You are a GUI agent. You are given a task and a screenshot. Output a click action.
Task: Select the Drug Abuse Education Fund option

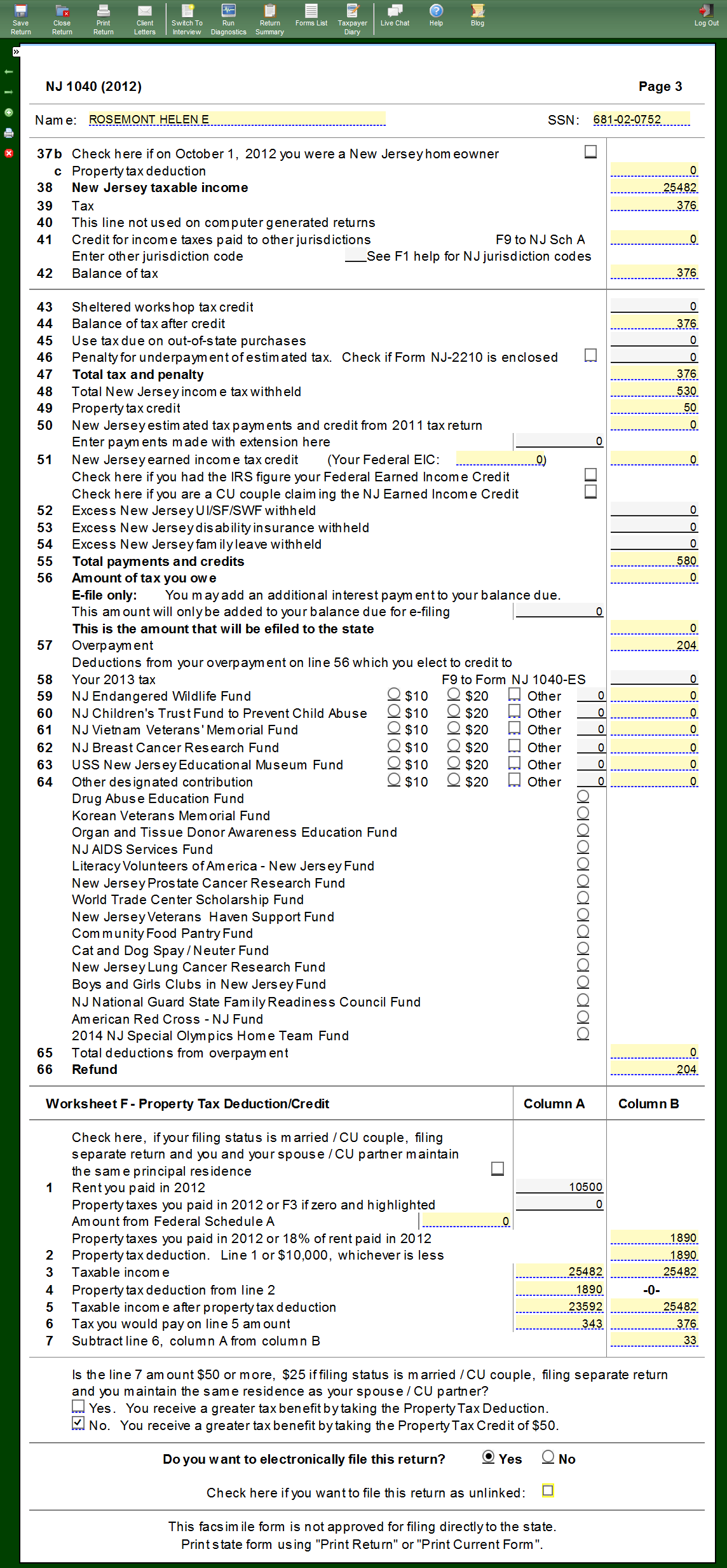coord(583,797)
